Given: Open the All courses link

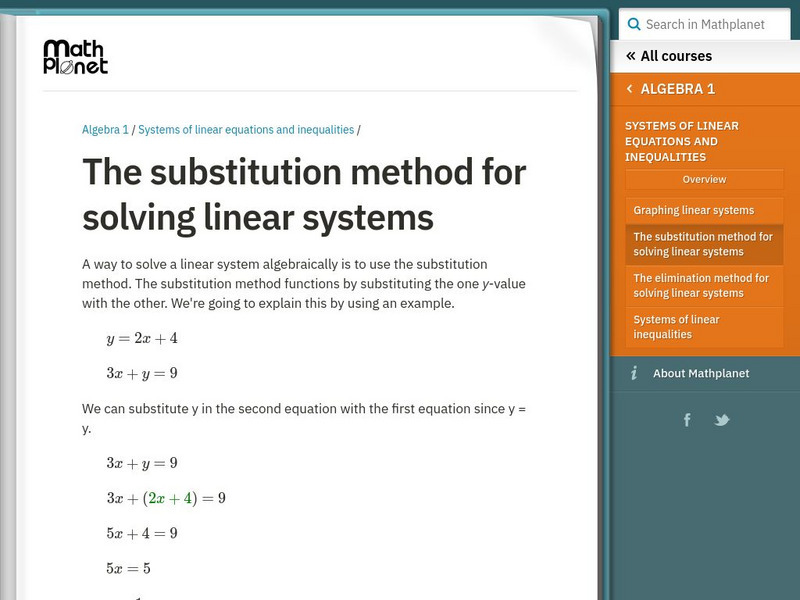Looking at the screenshot, I should [676, 56].
